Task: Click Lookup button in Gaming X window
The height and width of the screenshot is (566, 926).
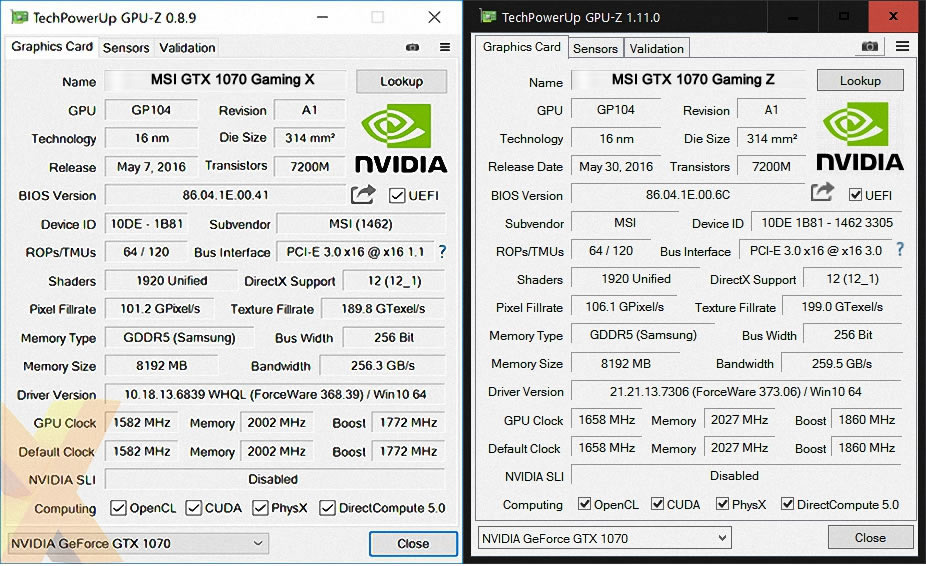Action: (x=402, y=82)
